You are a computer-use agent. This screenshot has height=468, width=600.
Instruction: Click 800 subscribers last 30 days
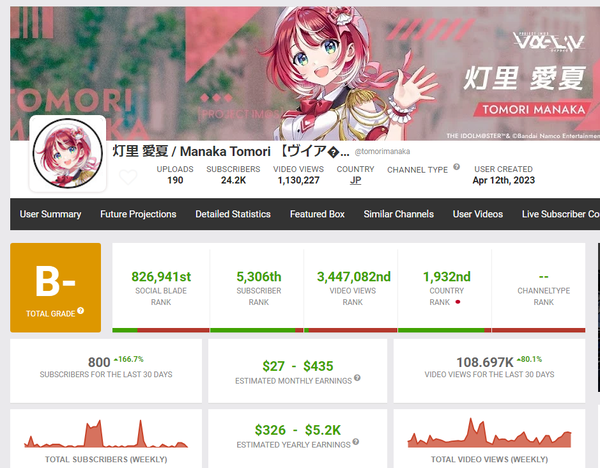point(99,362)
